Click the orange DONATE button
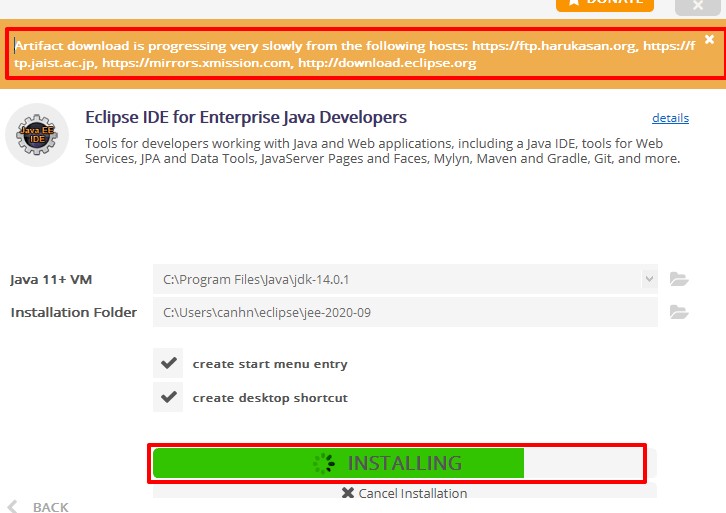Screen dimensions: 726x513 click(x=605, y=5)
